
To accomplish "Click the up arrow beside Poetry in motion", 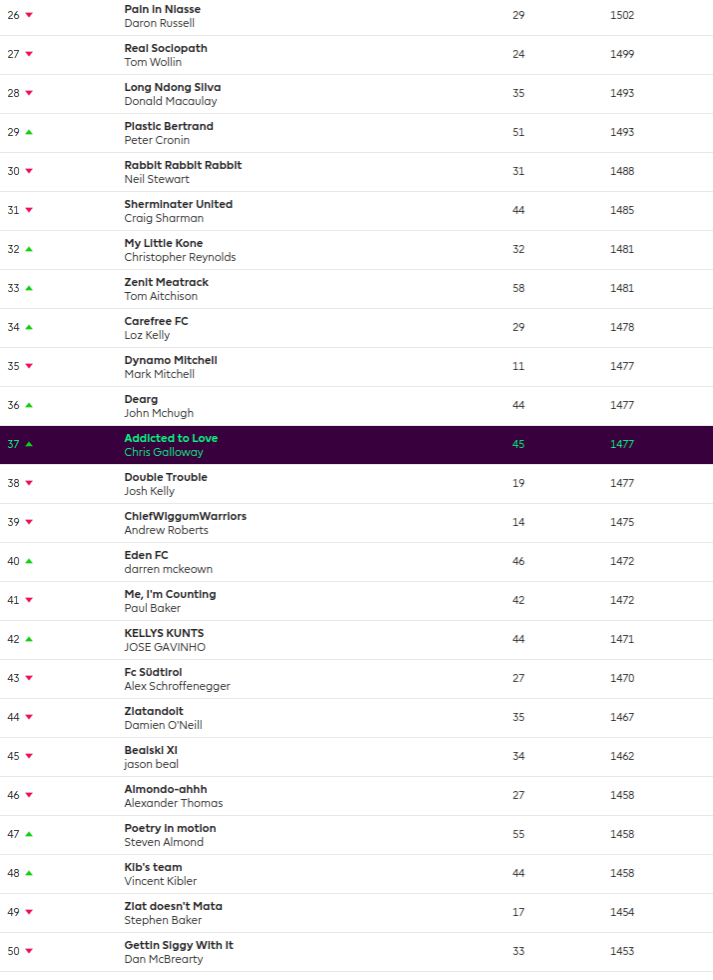I will [x=29, y=834].
